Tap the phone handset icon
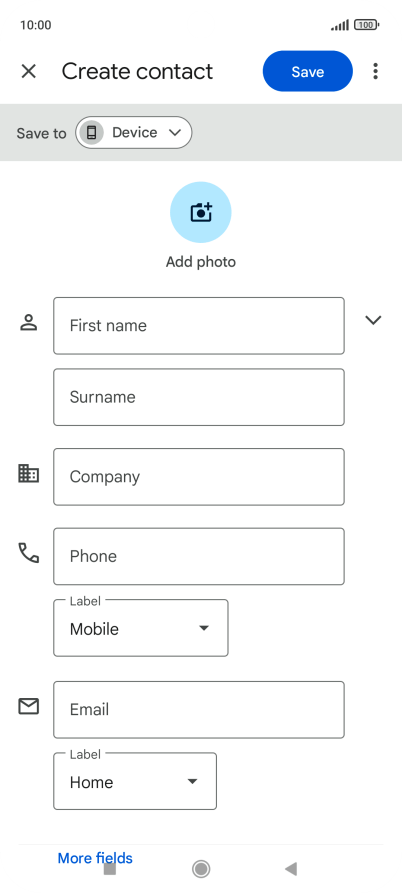 [28, 553]
